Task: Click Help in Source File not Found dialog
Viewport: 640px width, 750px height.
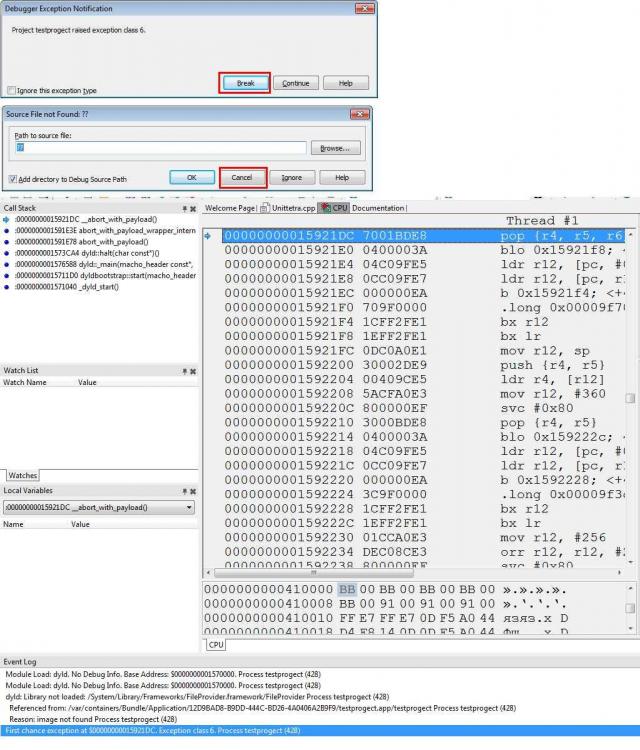Action: tap(342, 177)
